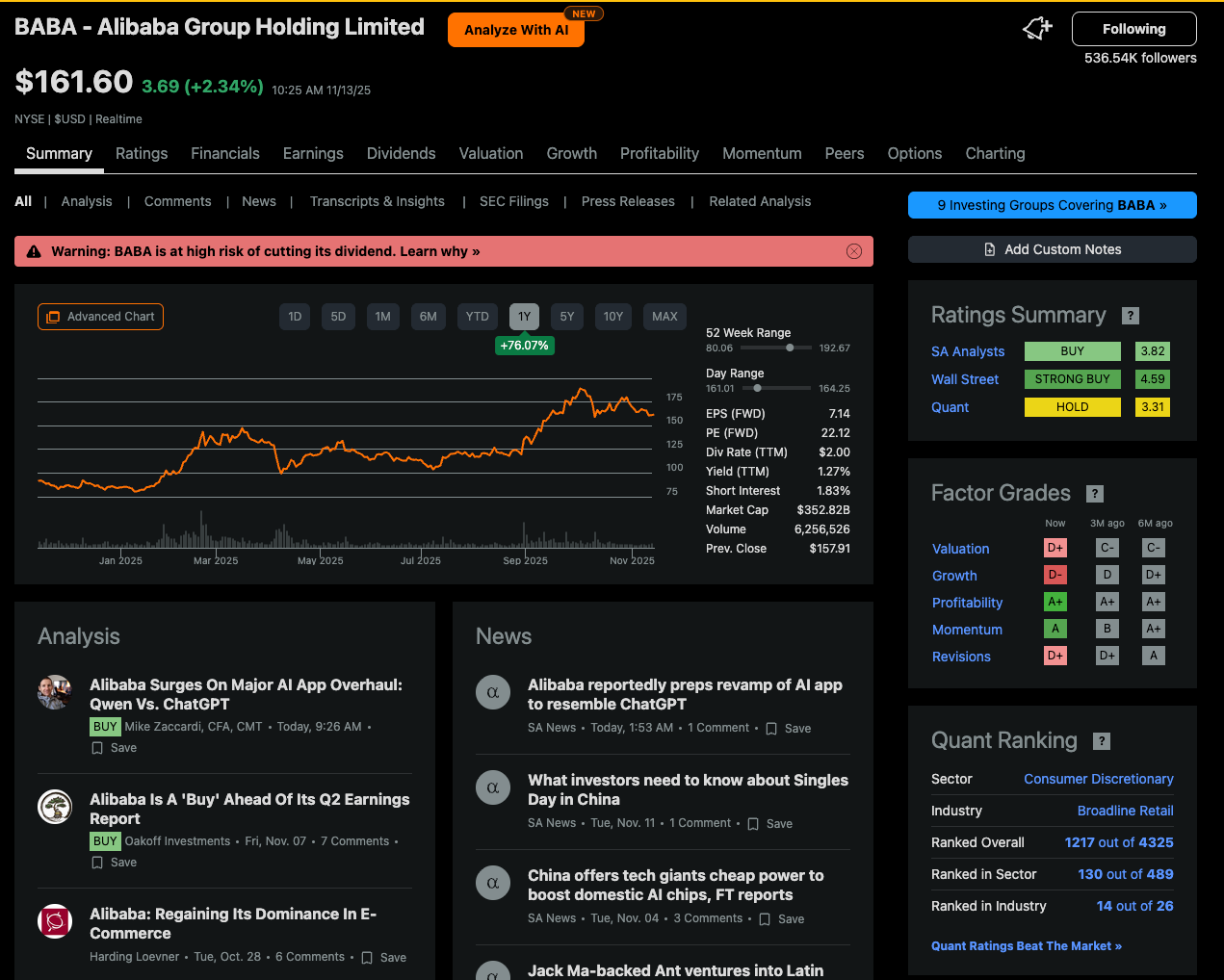Click Mike Zaccardi author avatar
Screen dimensions: 1224x980
55,692
